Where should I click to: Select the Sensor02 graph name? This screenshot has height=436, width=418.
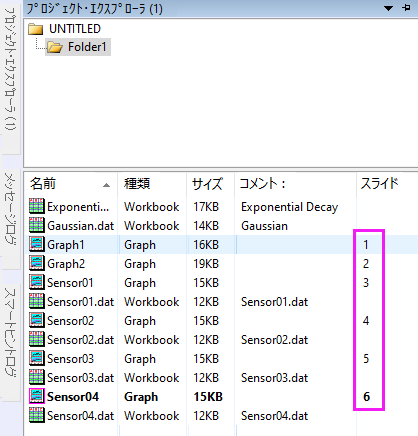tap(70, 321)
